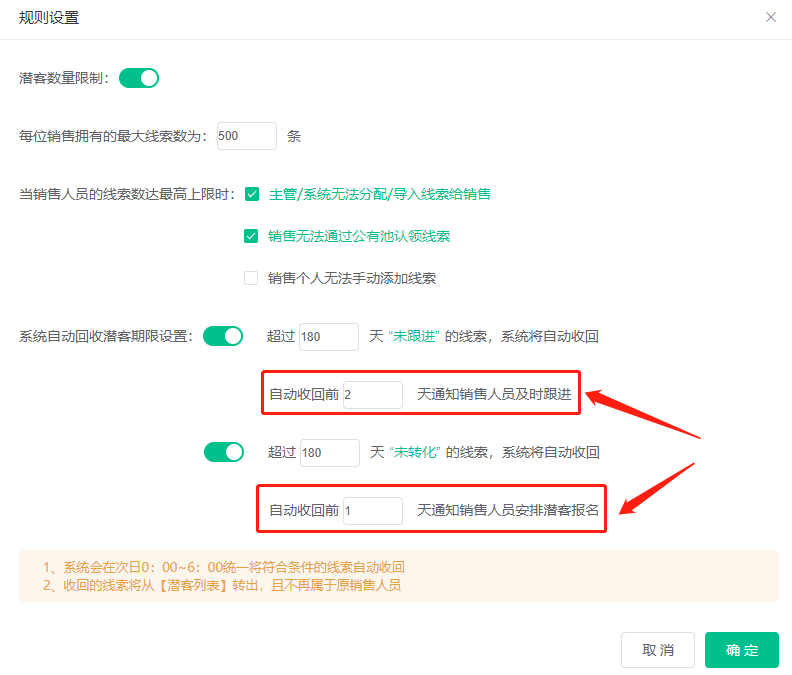Click the notify-days input before 及时跟进
This screenshot has width=792, height=675.
pos(372,395)
